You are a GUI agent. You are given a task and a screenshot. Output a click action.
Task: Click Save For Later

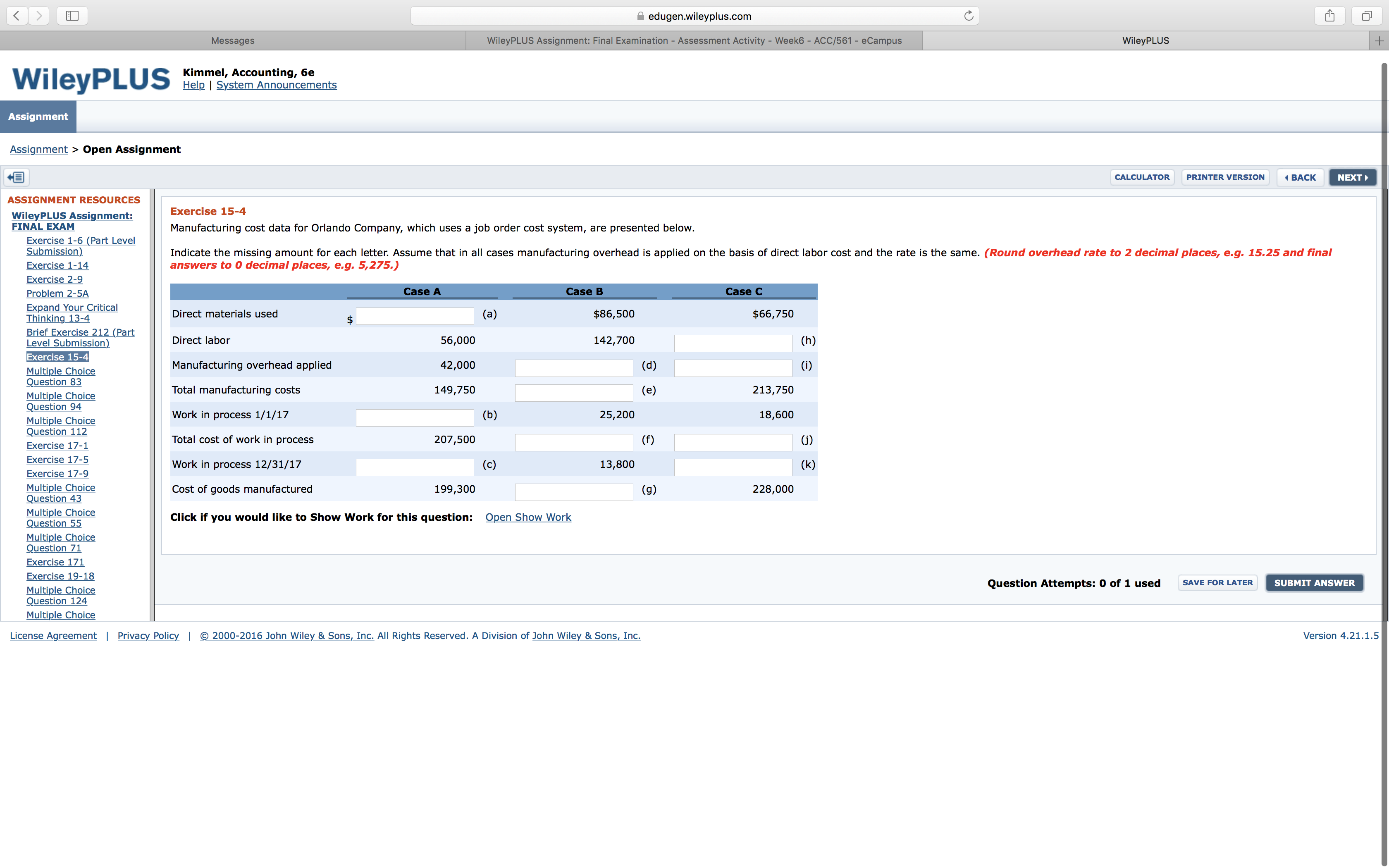pos(1217,583)
